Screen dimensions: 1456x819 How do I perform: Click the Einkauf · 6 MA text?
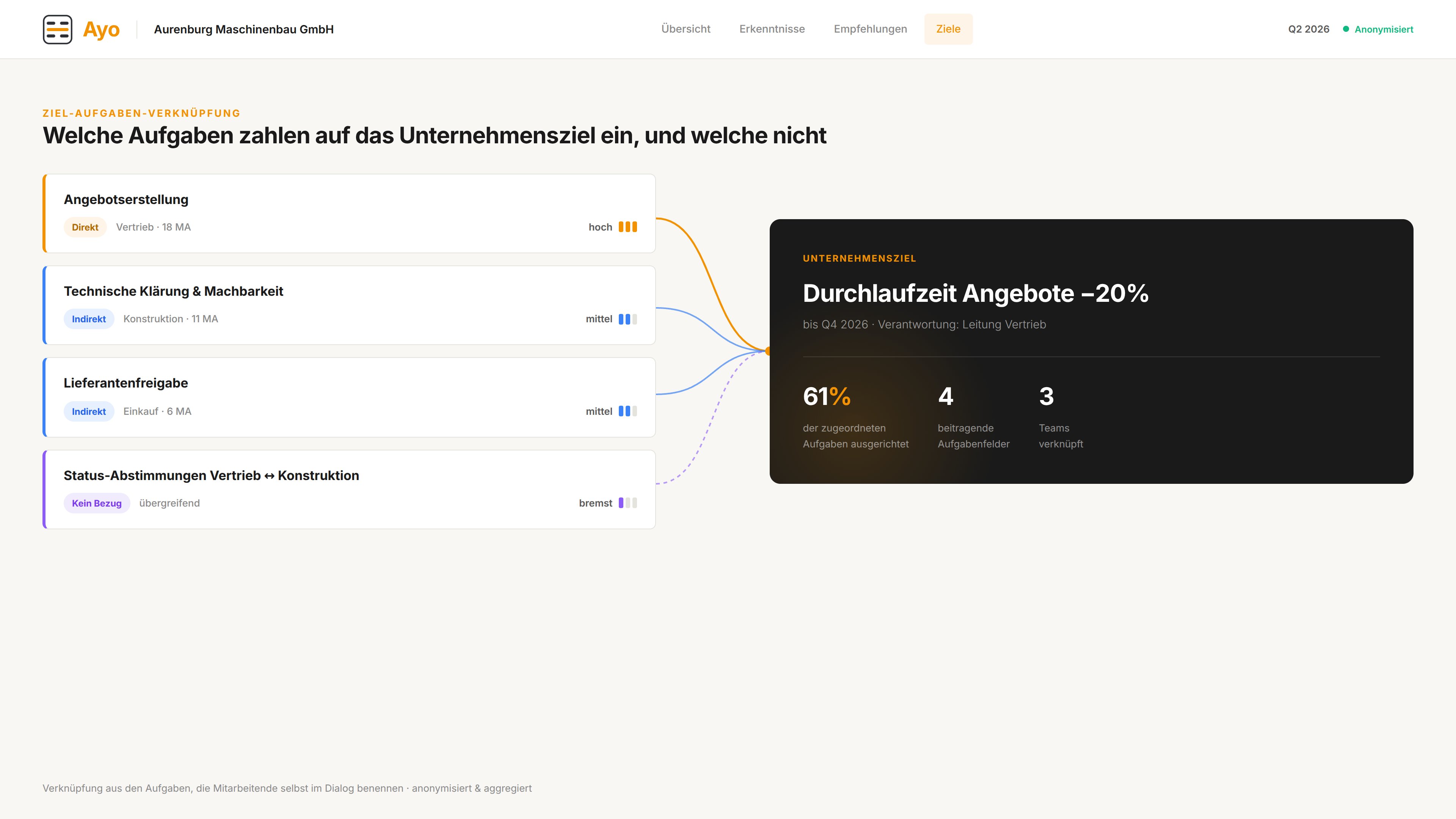tap(157, 411)
